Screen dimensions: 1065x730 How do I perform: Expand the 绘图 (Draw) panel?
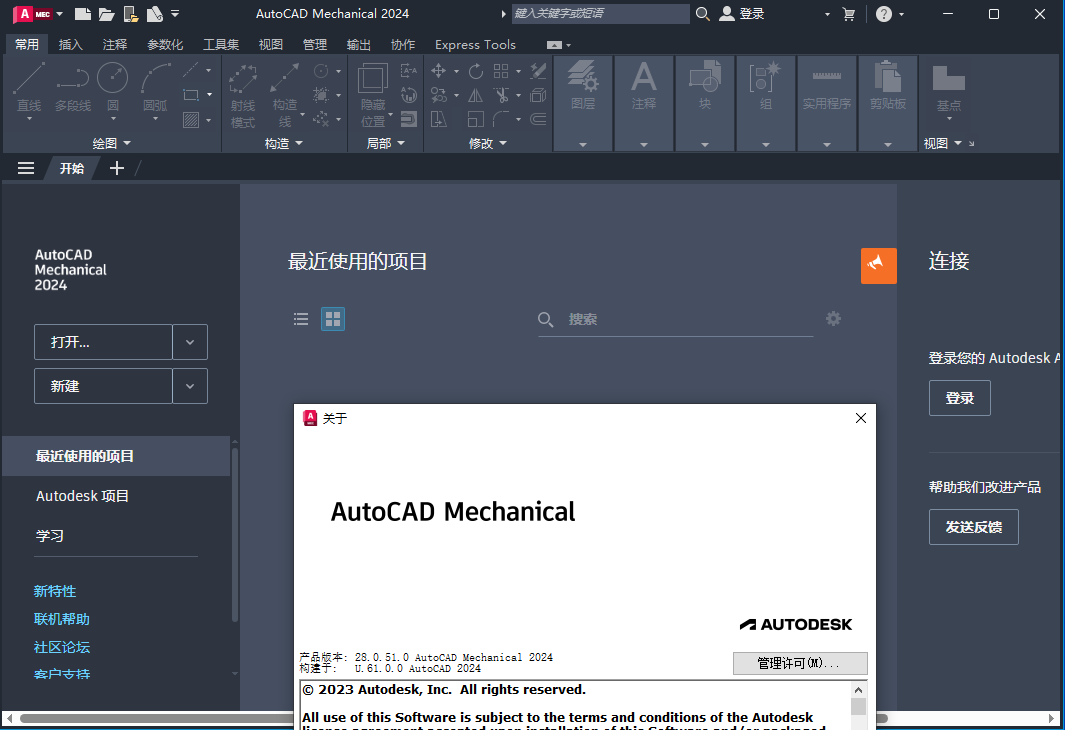click(111, 143)
